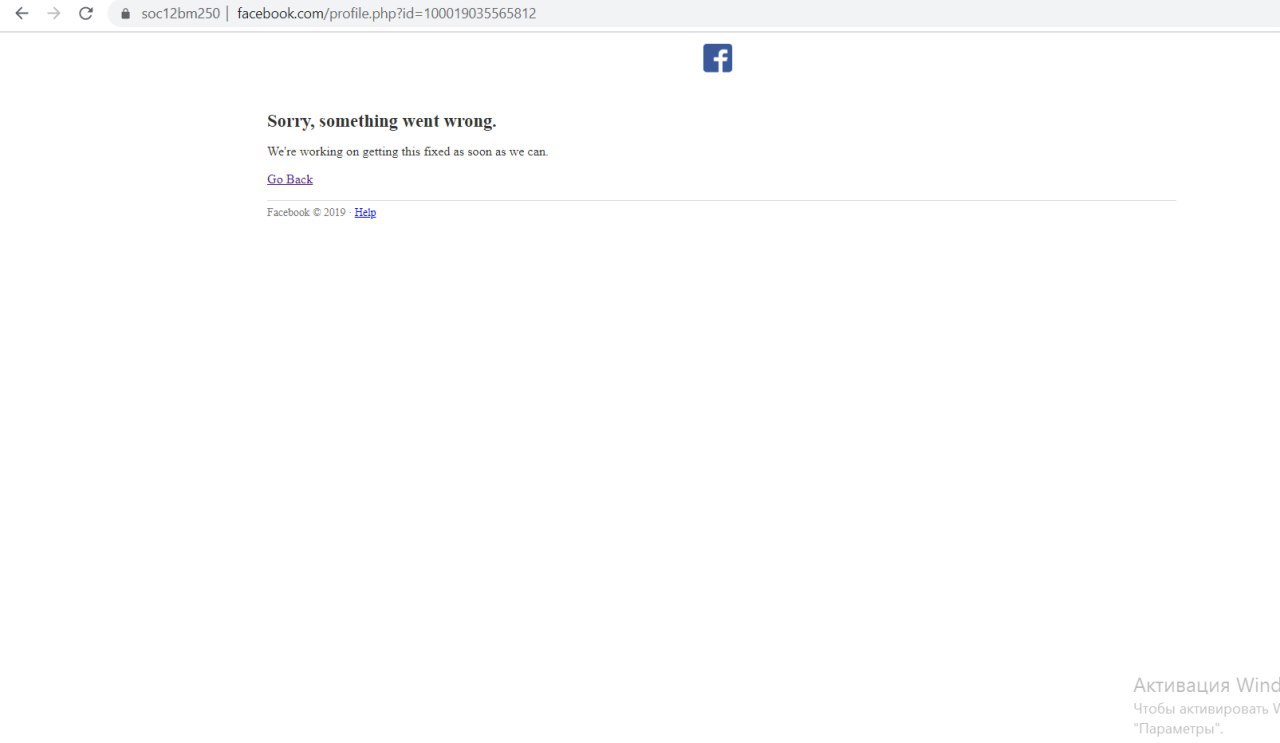1280x743 pixels.
Task: Select the 'Sorry, something went wrong.' heading
Action: (x=382, y=121)
